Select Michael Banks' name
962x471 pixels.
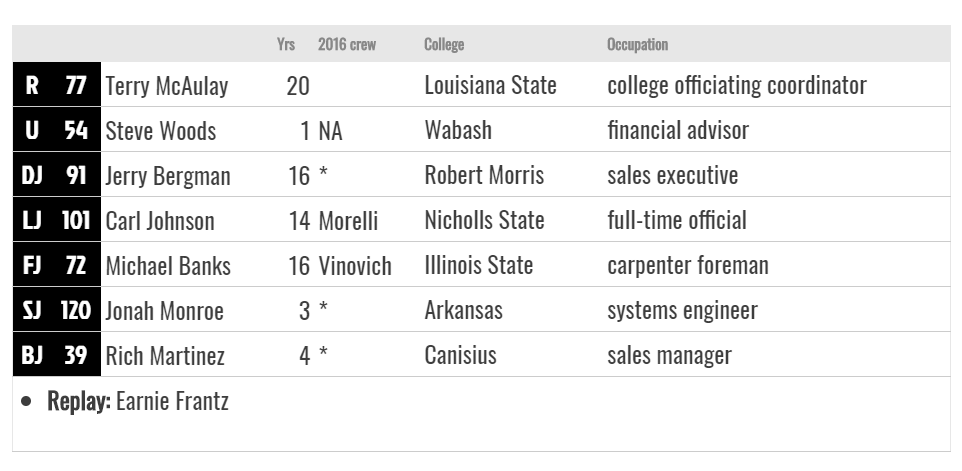click(168, 266)
